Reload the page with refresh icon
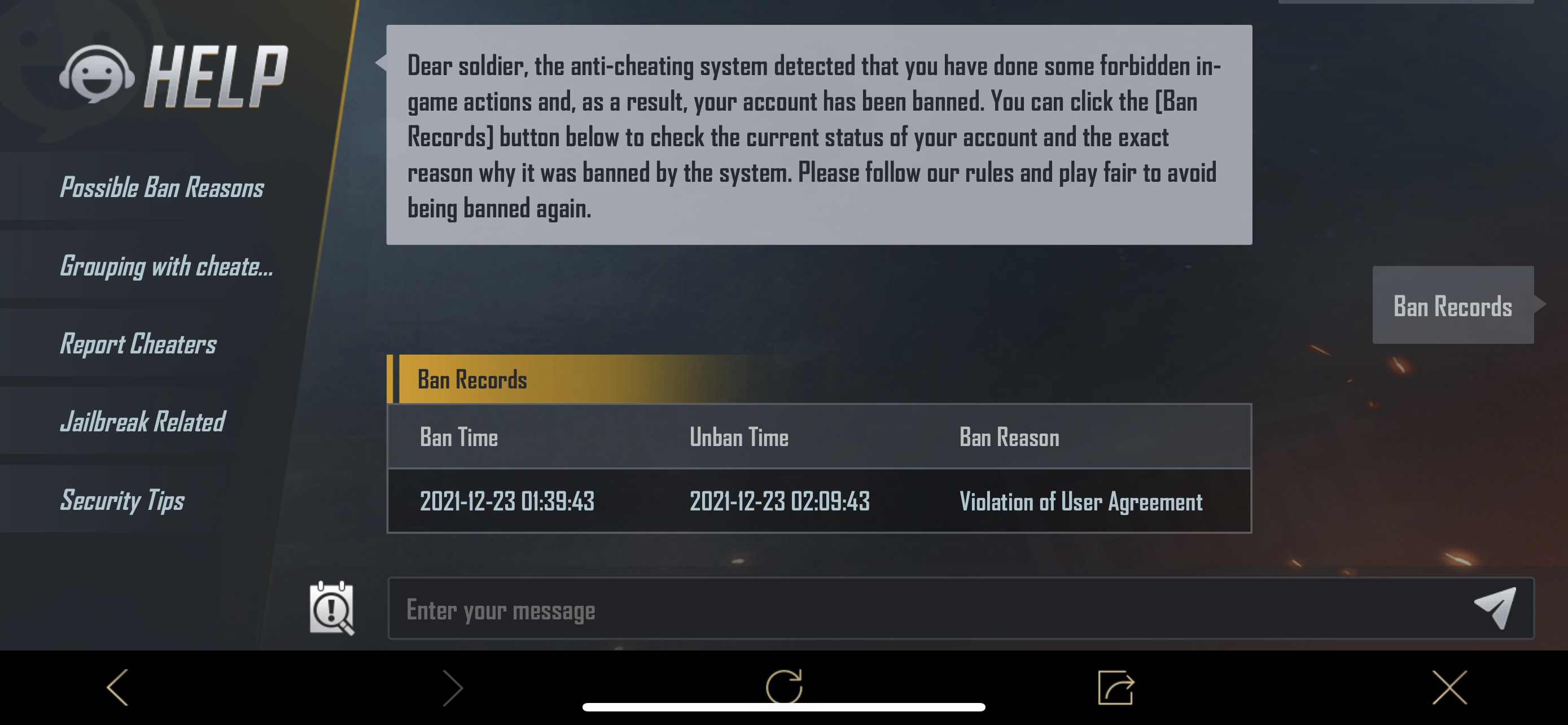 (x=784, y=687)
